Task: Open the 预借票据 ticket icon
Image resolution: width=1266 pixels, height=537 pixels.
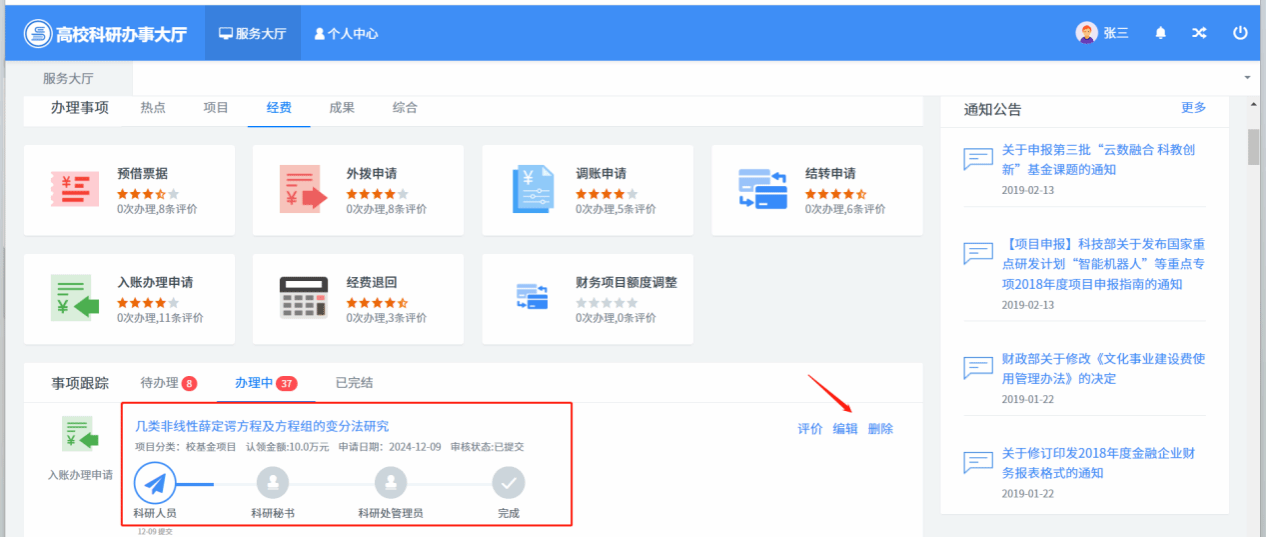Action: pos(74,189)
